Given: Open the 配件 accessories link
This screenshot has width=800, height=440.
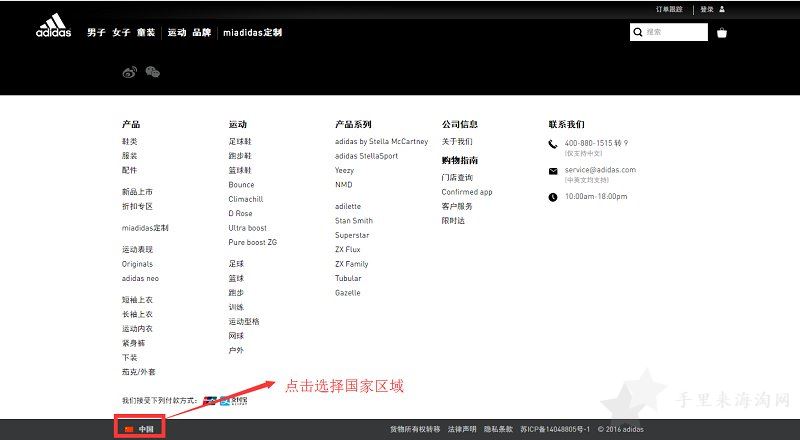Looking at the screenshot, I should point(130,170).
